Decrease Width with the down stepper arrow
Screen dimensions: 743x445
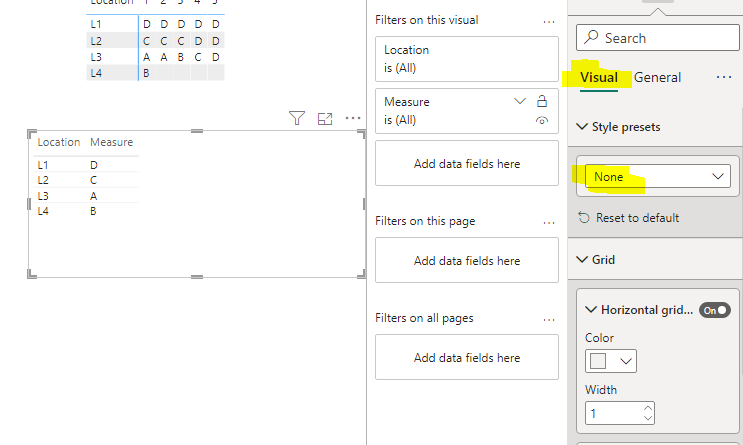pyautogui.click(x=648, y=418)
